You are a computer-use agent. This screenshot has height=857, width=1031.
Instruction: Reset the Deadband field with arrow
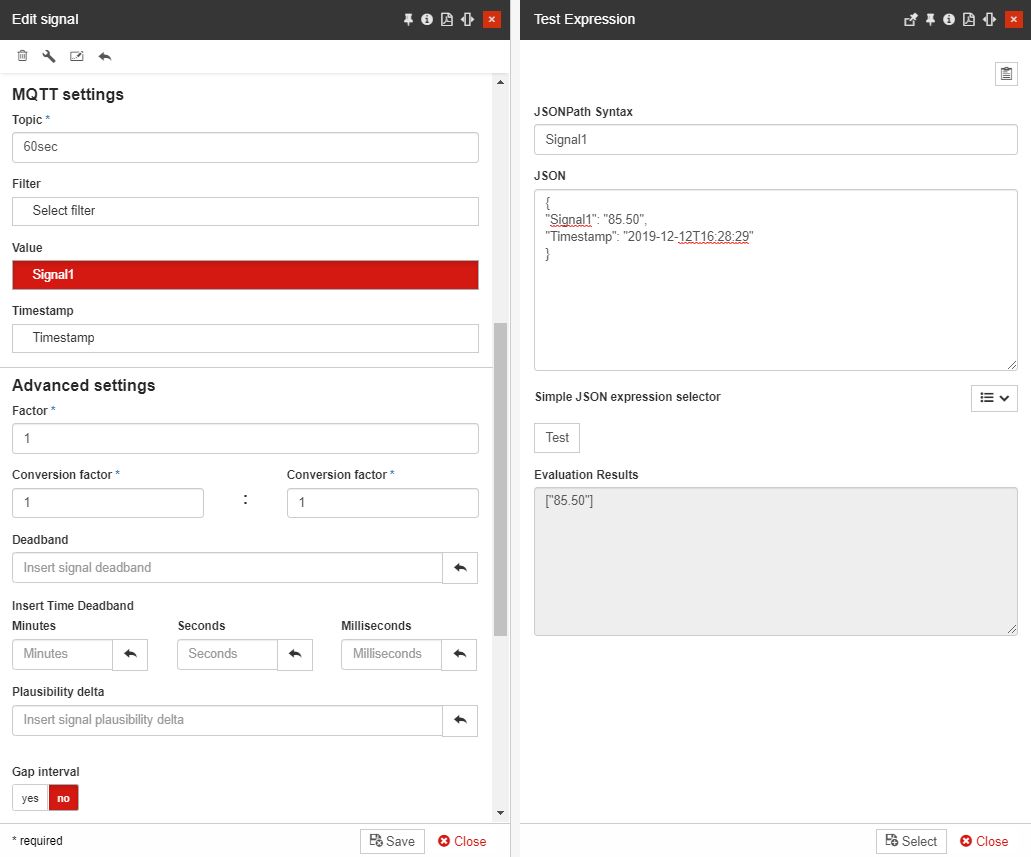pyautogui.click(x=460, y=568)
